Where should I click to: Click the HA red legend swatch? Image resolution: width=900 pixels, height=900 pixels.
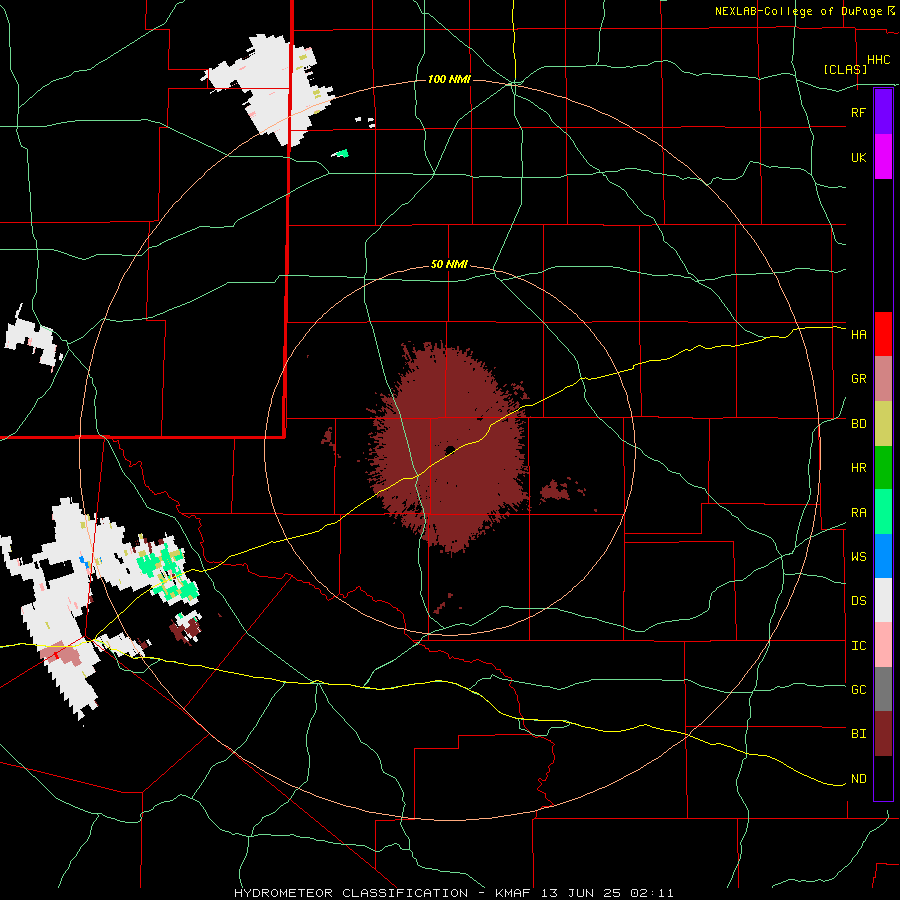pyautogui.click(x=883, y=334)
